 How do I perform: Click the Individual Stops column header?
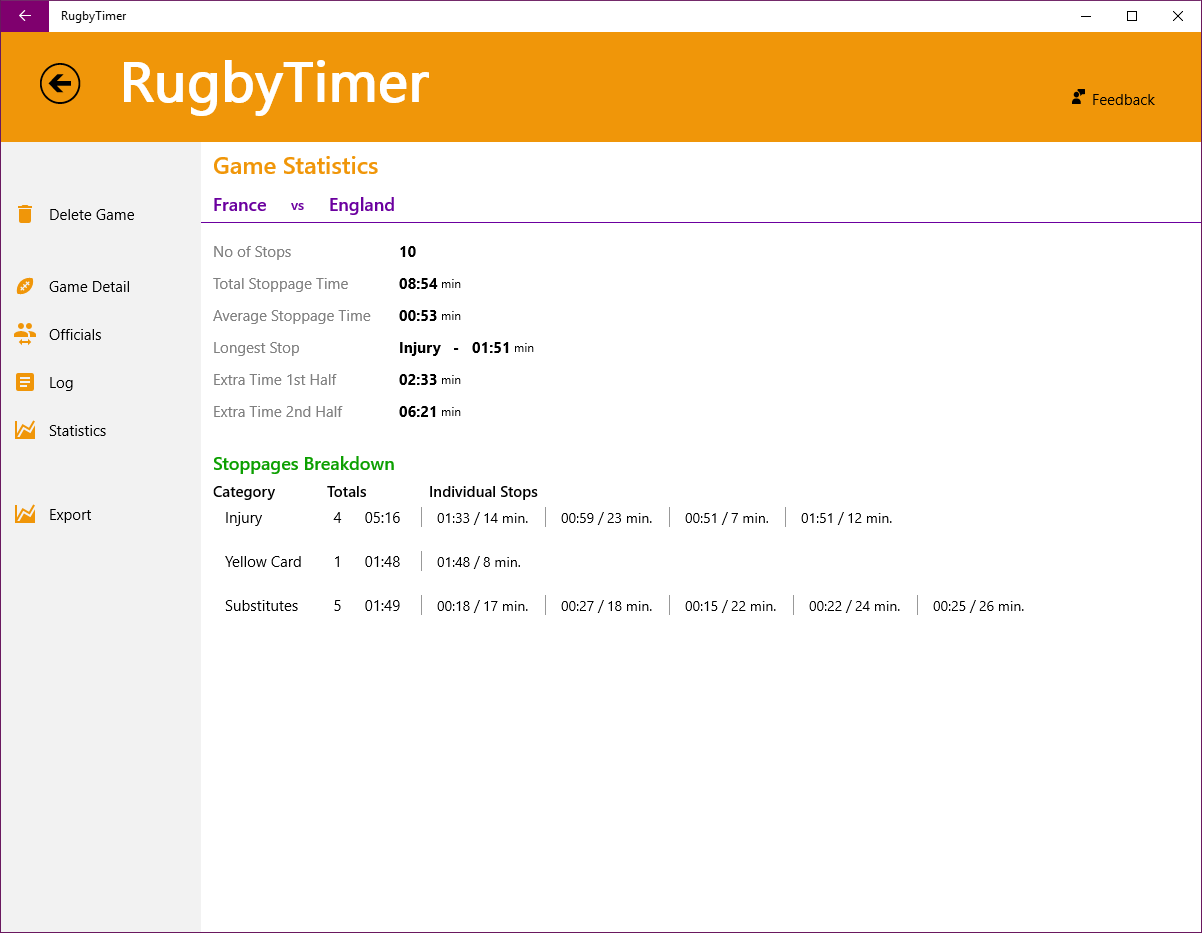click(x=483, y=492)
